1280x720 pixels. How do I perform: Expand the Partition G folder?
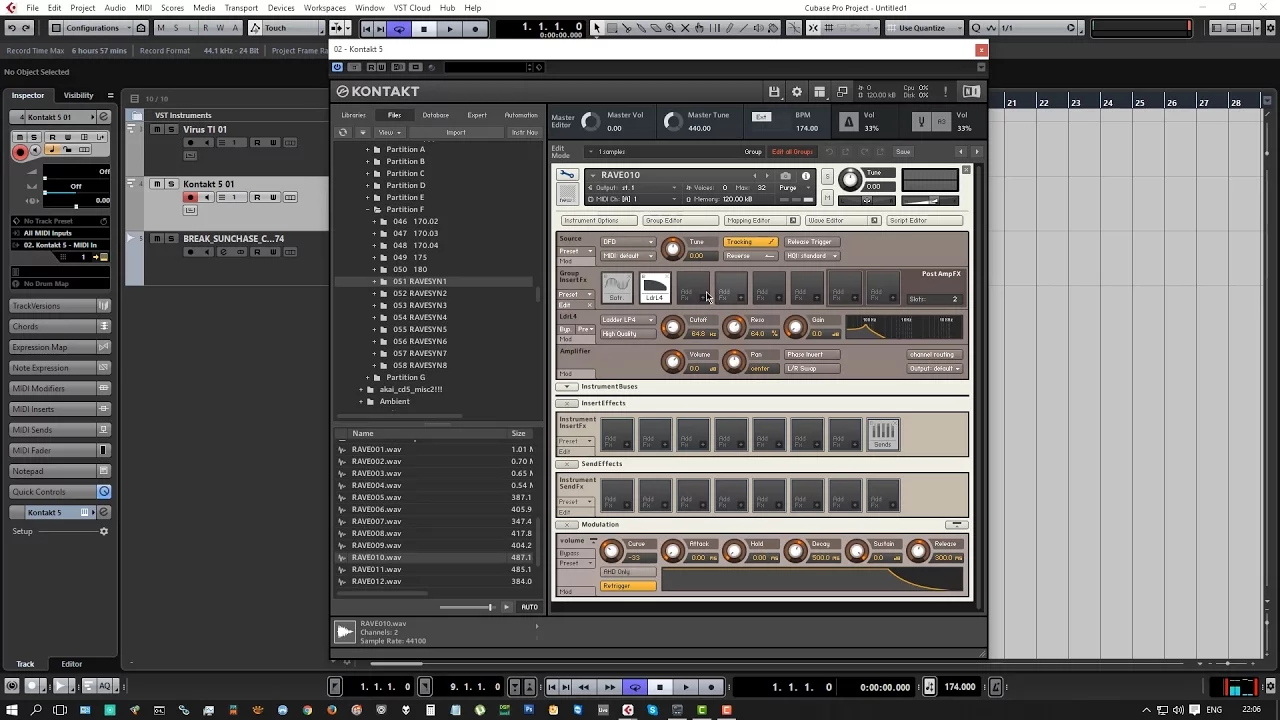[367, 377]
